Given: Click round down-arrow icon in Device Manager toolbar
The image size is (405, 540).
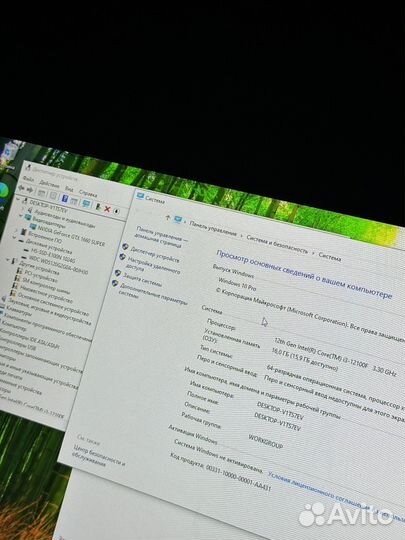Looking at the screenshot, I should click(x=116, y=211).
